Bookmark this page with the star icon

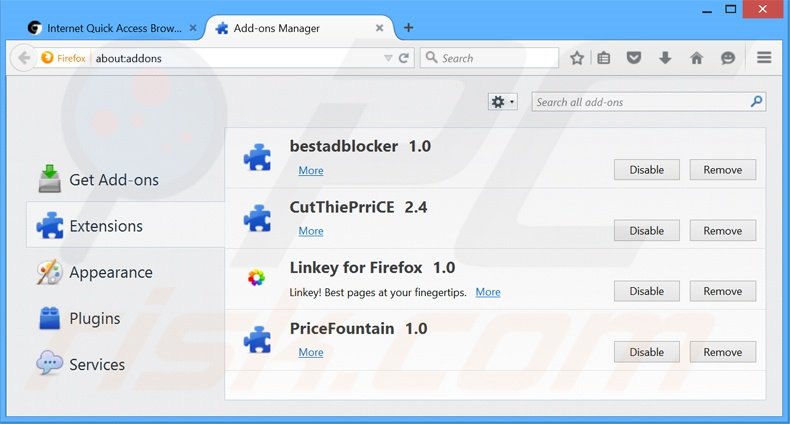(577, 58)
